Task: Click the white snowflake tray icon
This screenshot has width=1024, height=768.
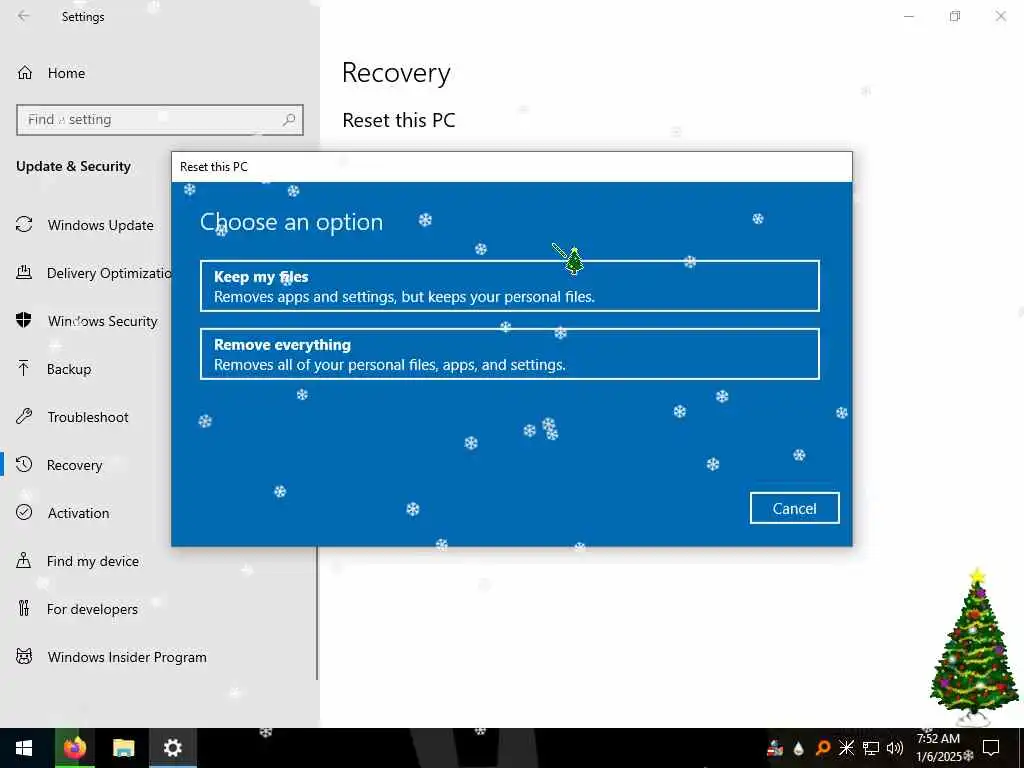Action: (x=846, y=748)
